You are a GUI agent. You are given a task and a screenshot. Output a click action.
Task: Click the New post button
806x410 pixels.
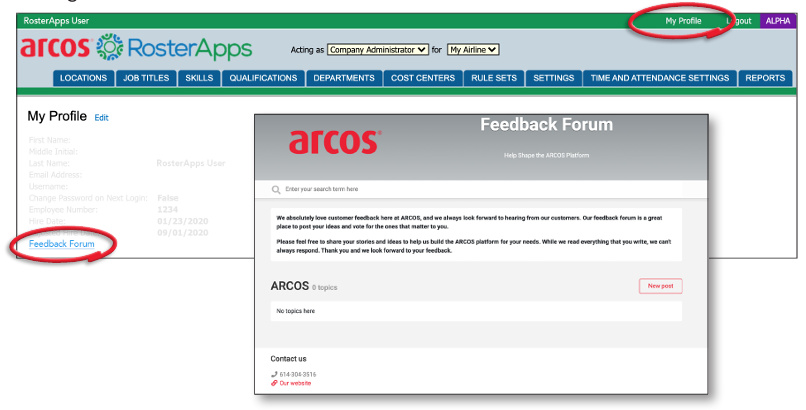pos(661,286)
